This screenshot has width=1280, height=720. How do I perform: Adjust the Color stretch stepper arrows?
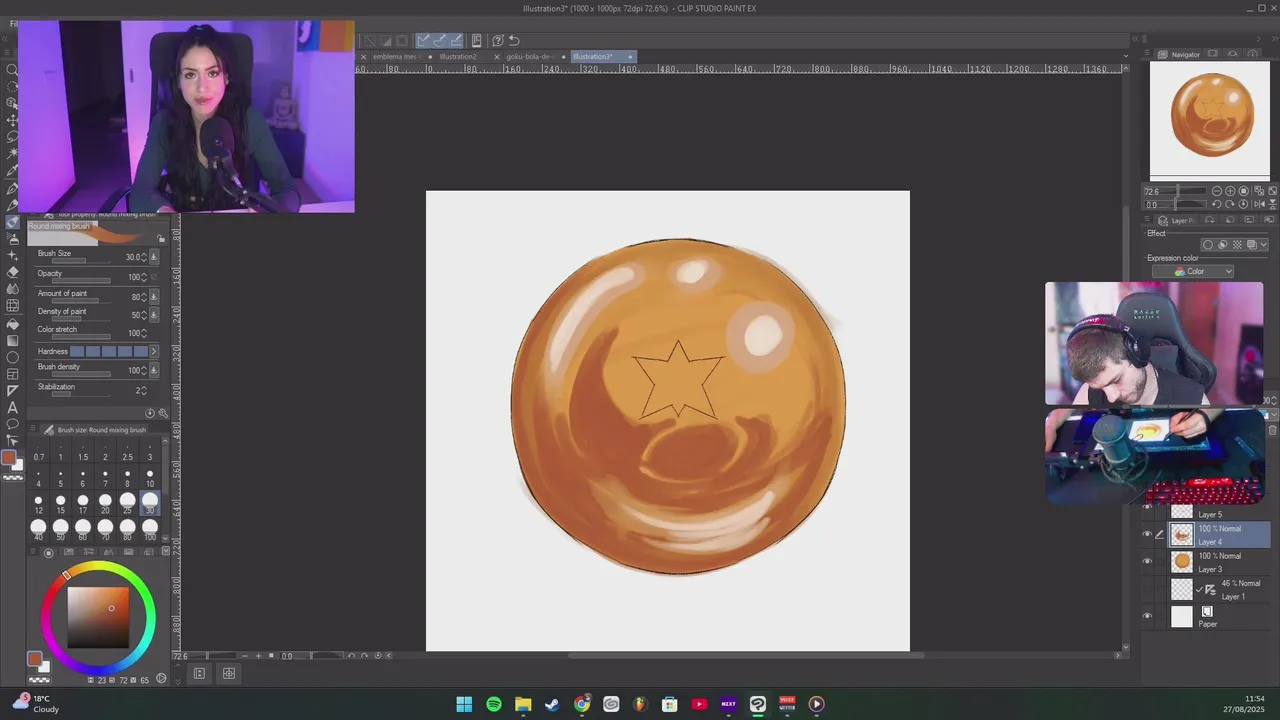pyautogui.click(x=144, y=333)
